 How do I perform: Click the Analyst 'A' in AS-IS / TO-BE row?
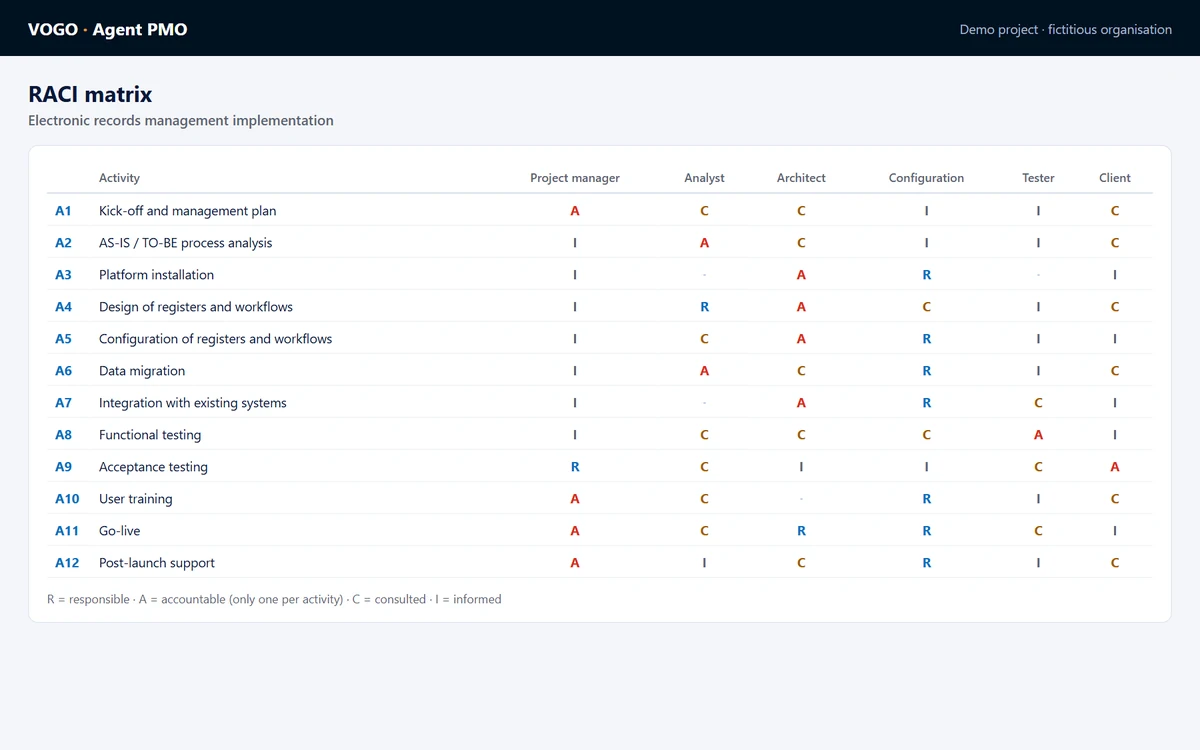tap(704, 243)
